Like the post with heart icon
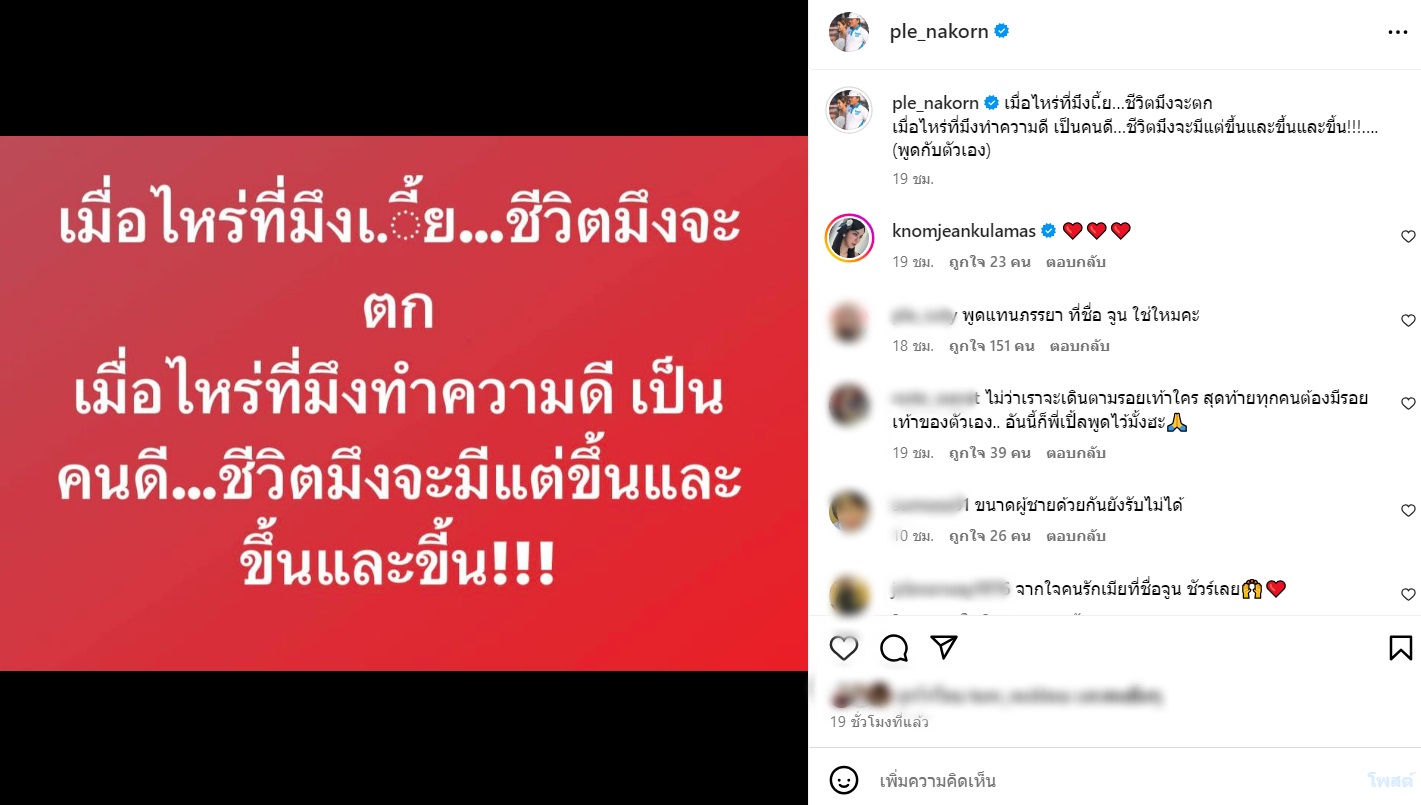 pos(844,648)
